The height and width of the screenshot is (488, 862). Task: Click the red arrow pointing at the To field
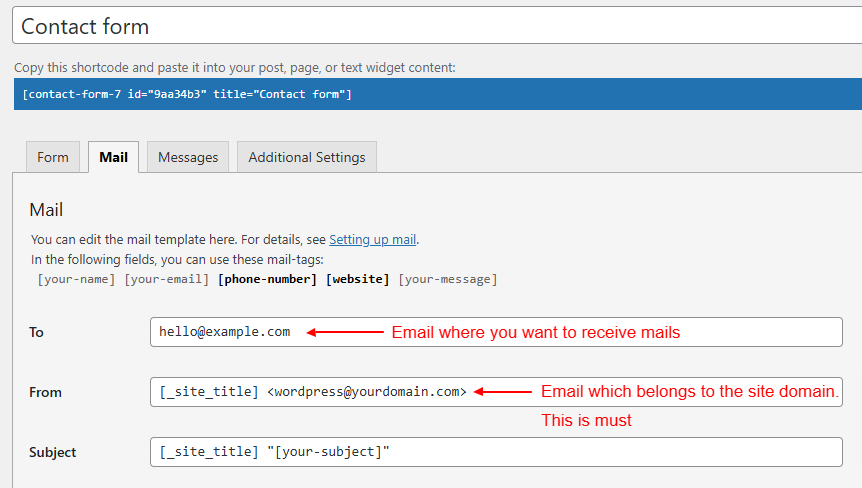click(344, 332)
